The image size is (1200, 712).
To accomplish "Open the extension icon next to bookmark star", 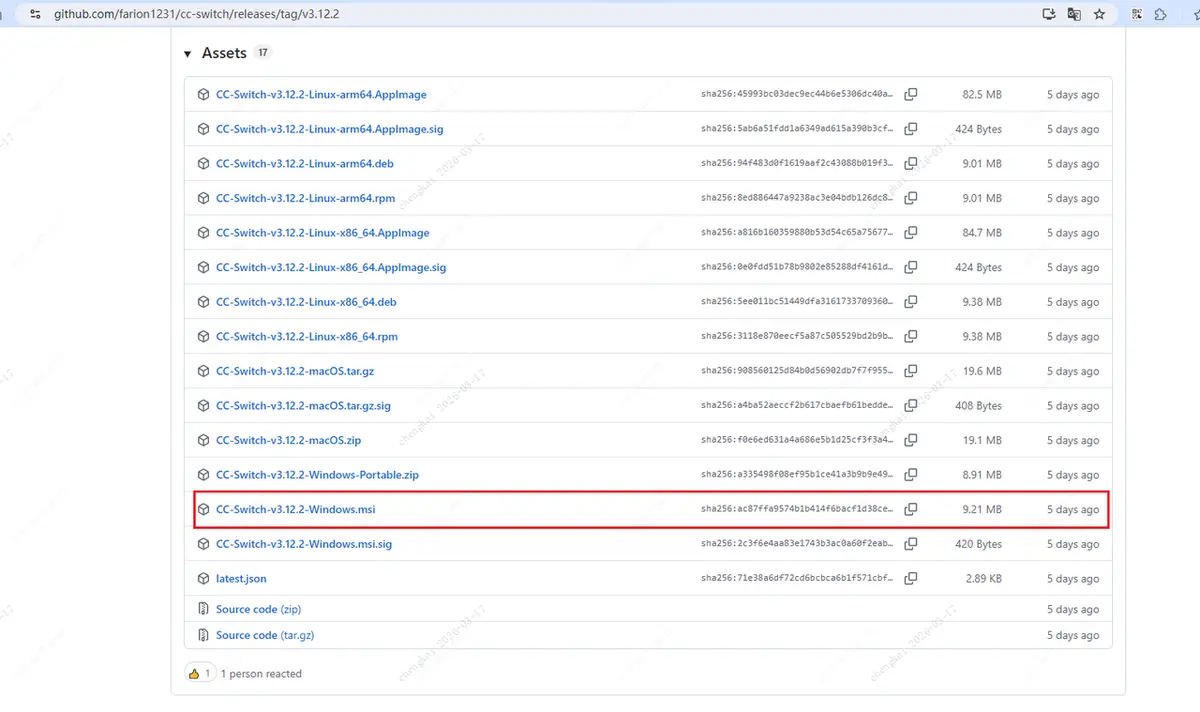I will coord(1137,15).
